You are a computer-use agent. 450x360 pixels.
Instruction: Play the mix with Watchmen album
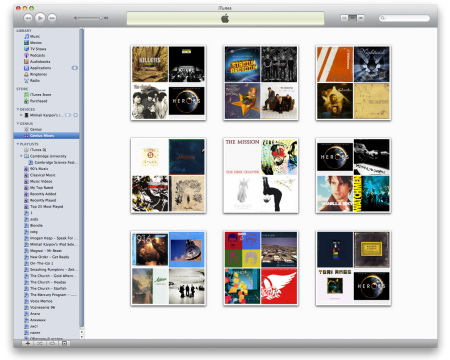pos(353,176)
